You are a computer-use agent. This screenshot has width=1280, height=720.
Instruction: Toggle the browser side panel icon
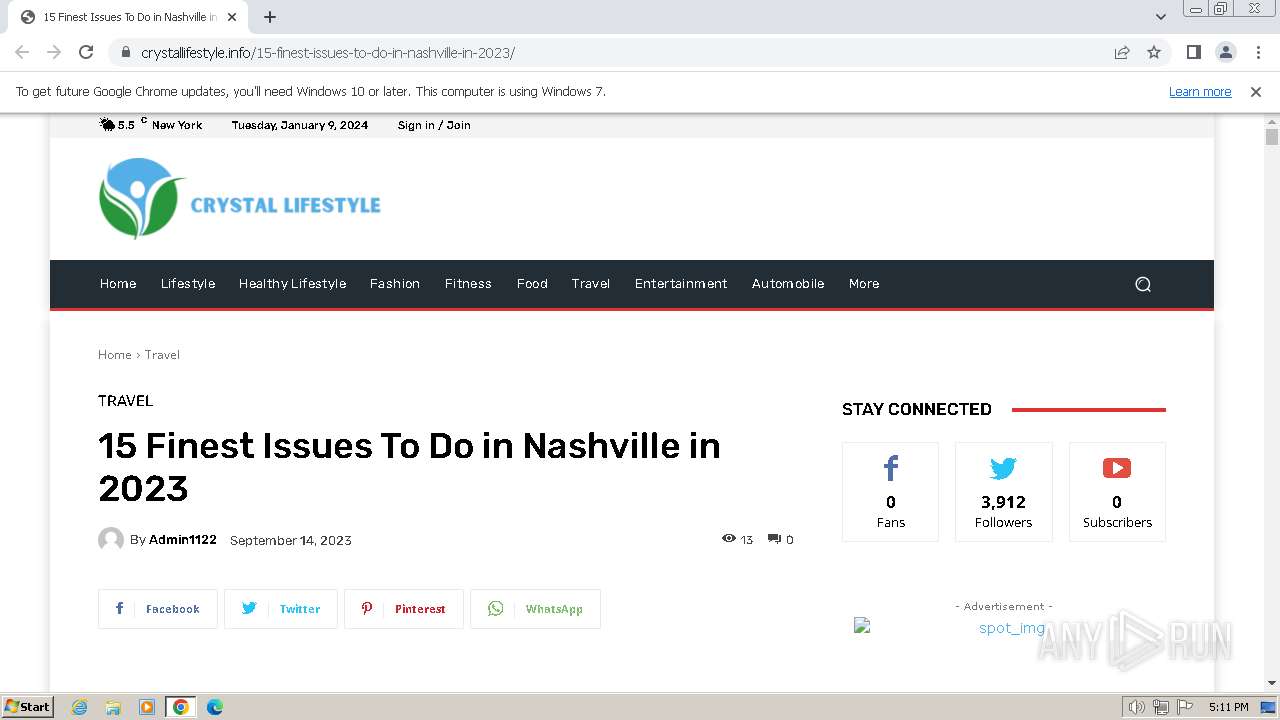1194,52
